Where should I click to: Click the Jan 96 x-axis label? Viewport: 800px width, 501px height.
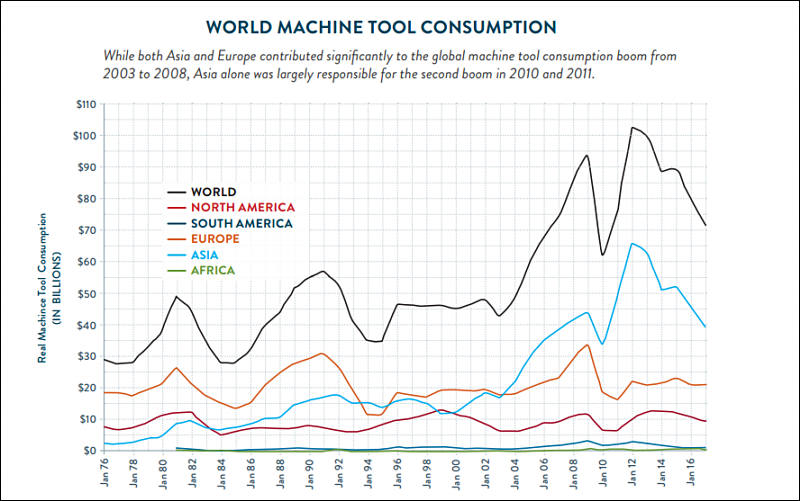pos(398,472)
